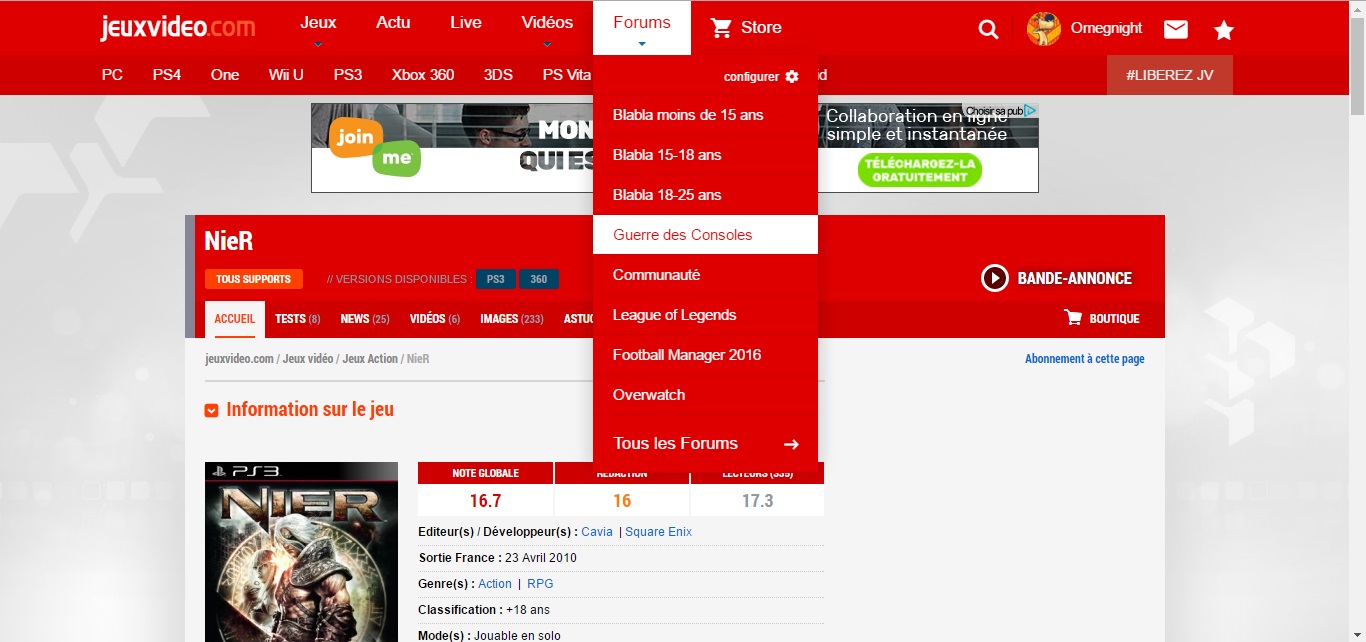Click Abonnement à cette page link
This screenshot has width=1366, height=642.
[x=1085, y=359]
